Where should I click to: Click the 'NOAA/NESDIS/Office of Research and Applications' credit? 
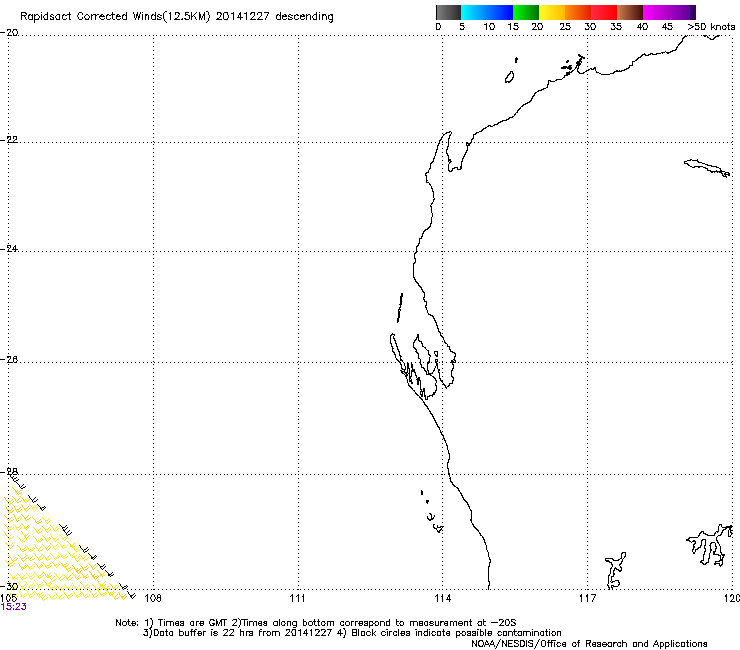[589, 644]
